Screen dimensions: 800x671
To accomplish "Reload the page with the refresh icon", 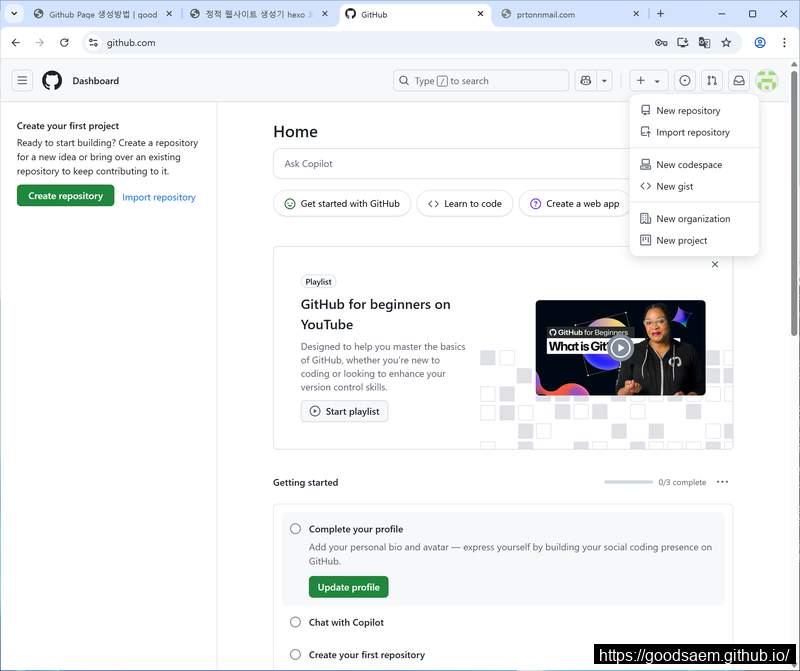I will click(64, 43).
